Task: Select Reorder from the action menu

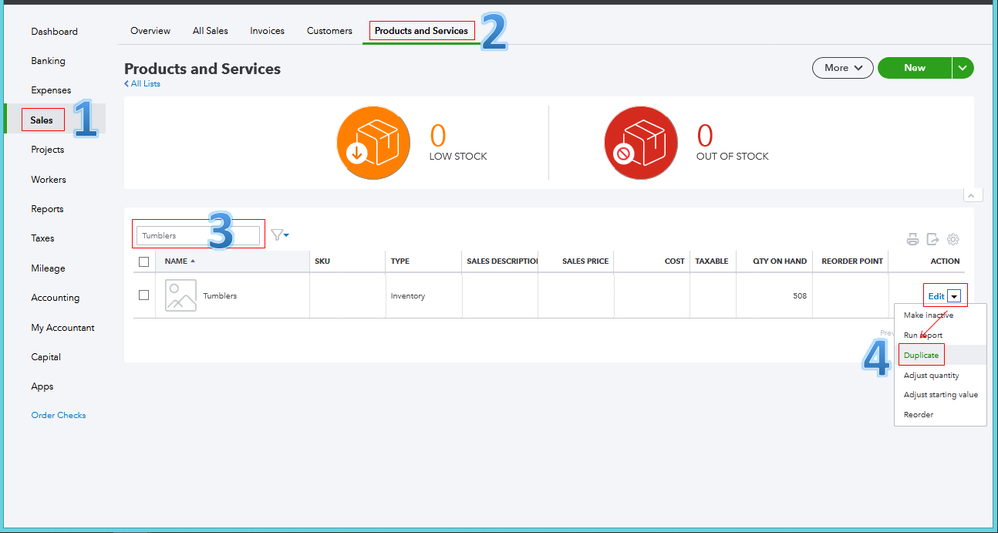Action: click(x=918, y=415)
